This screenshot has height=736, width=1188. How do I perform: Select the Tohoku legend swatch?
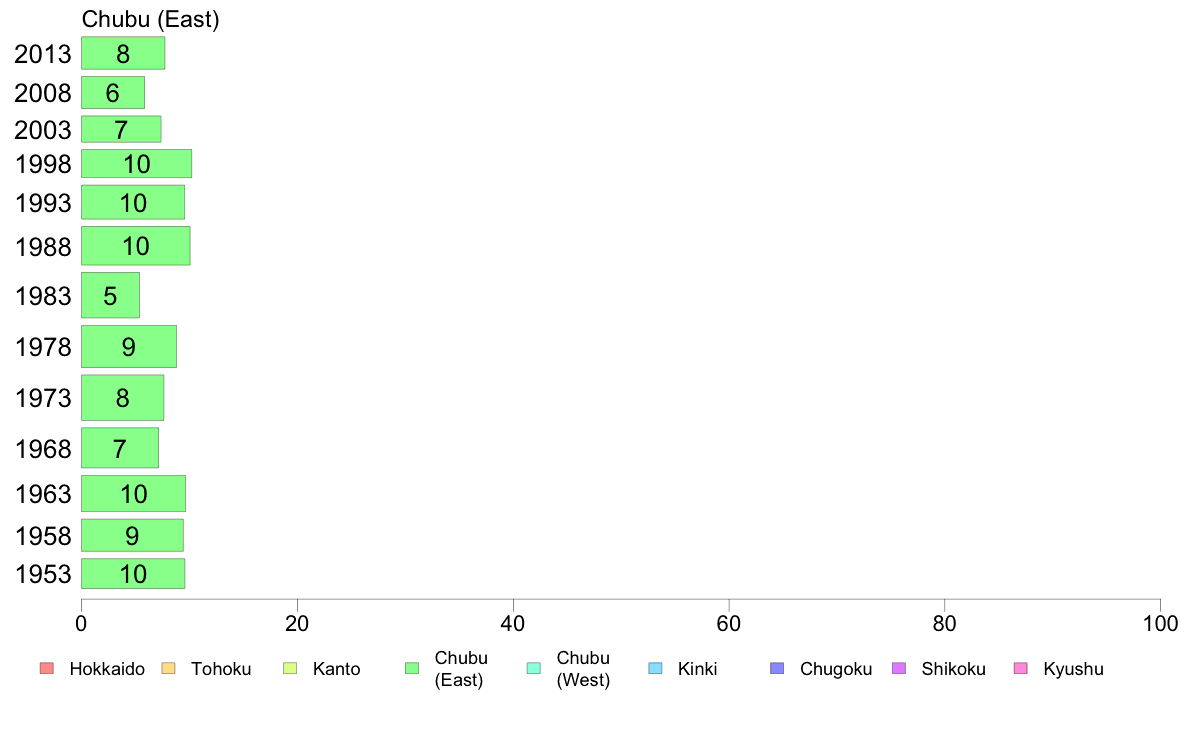click(168, 669)
